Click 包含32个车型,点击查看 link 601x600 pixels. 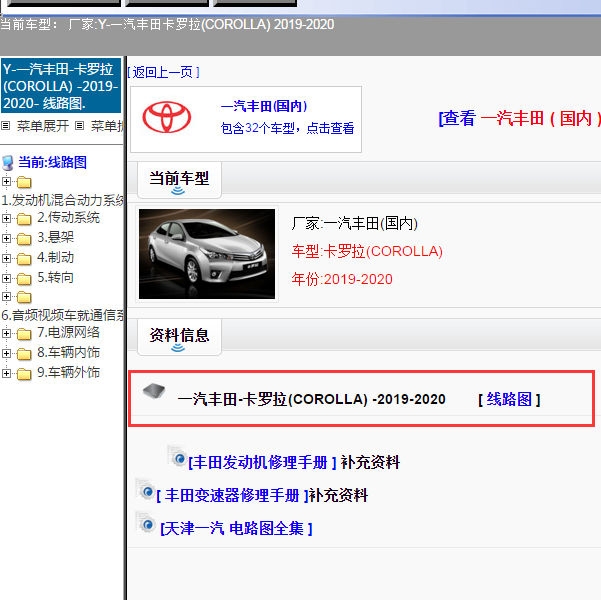(x=287, y=128)
